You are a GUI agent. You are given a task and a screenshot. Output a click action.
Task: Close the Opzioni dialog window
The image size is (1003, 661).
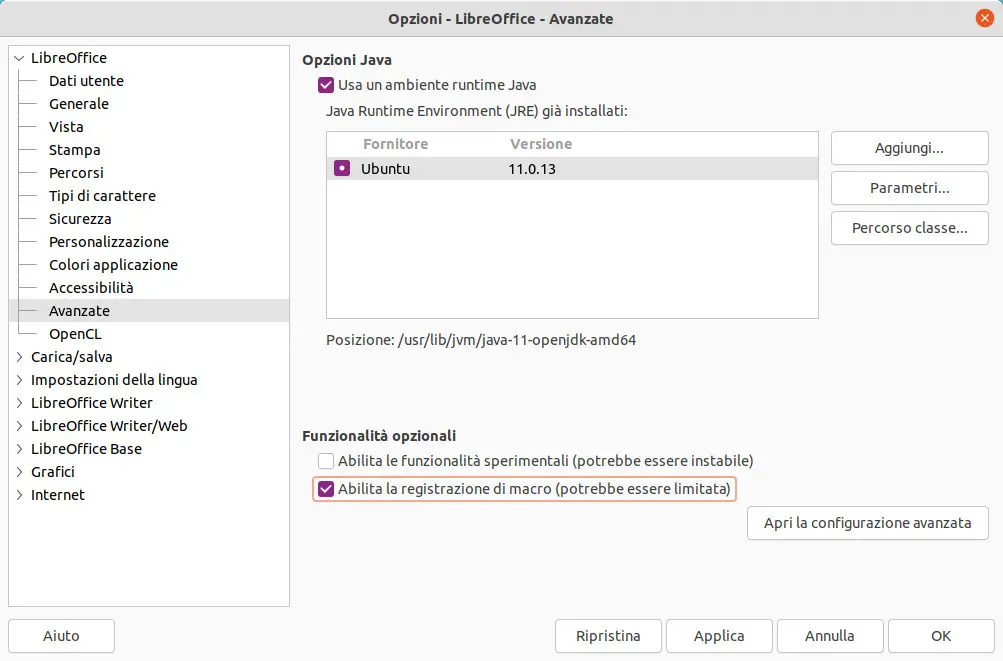pyautogui.click(x=984, y=18)
